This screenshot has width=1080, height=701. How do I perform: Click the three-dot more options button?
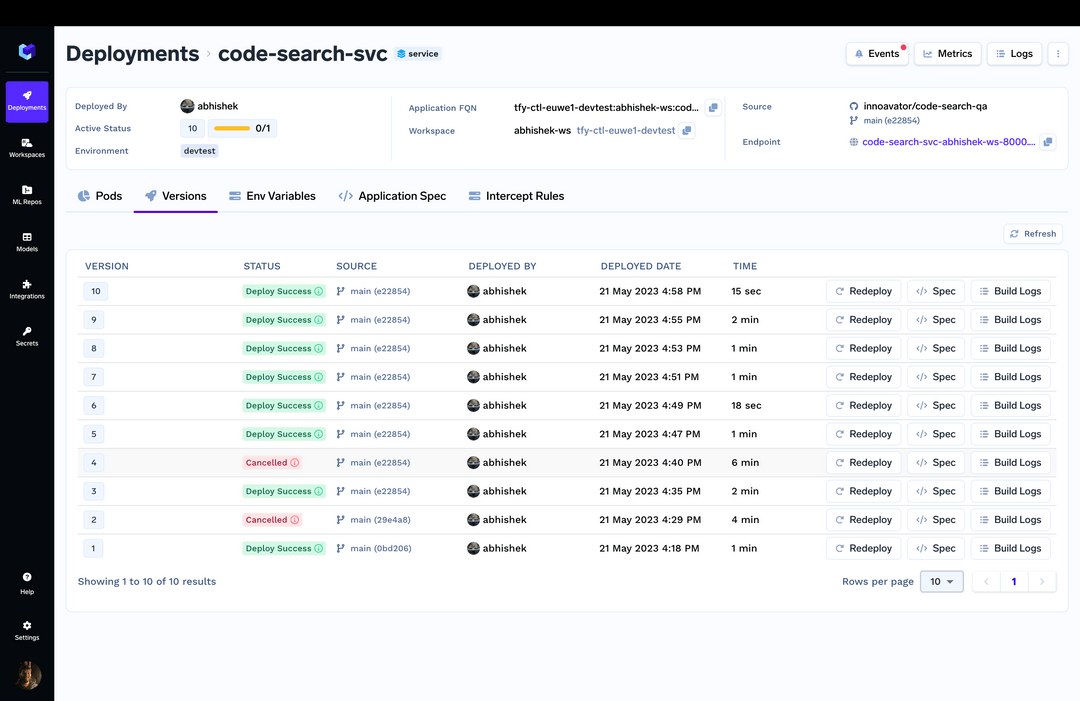1058,54
